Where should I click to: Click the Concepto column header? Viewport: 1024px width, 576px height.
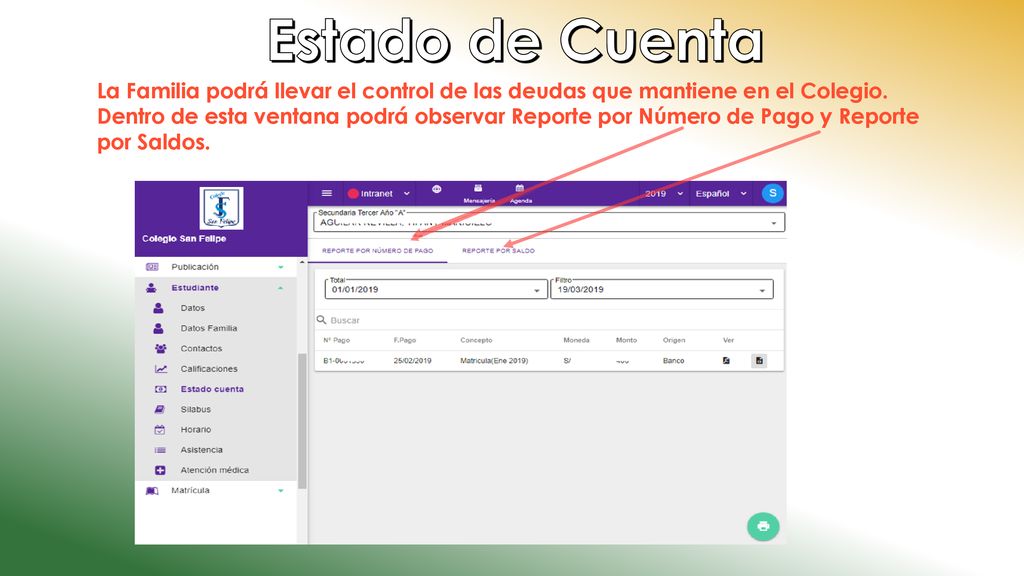(476, 340)
